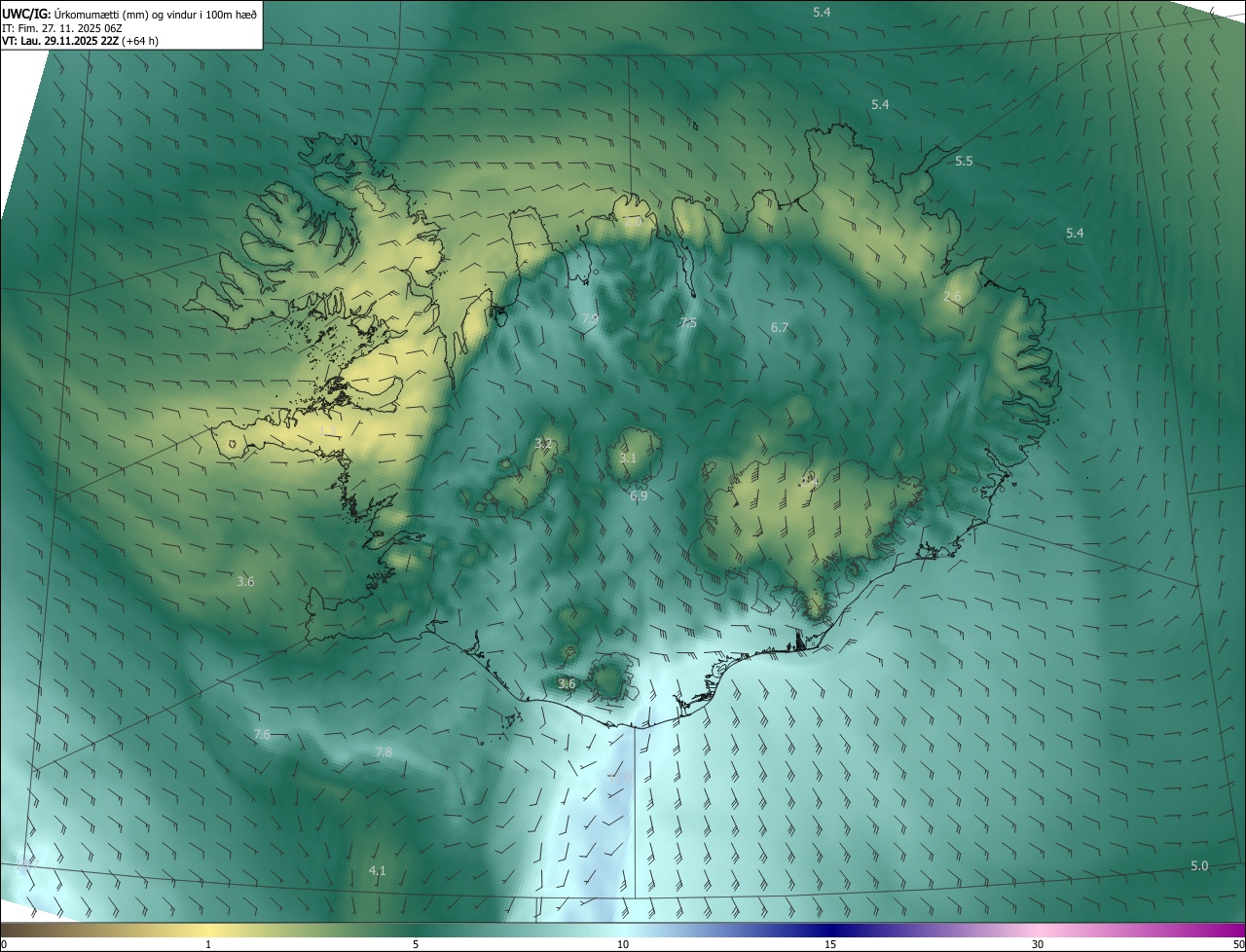
Task: Select the 6.9 value label
Action: 639,495
